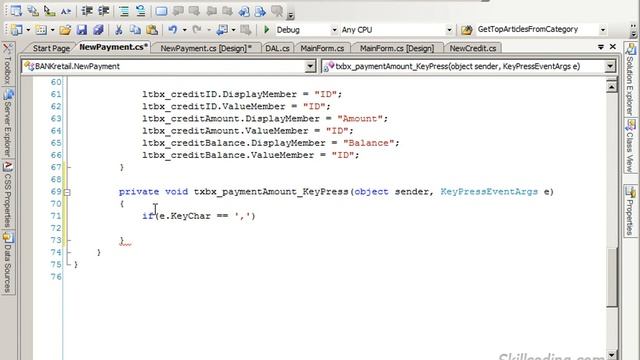Select the NewPayment.cs tab
This screenshot has height=360, width=640.
pyautogui.click(x=113, y=47)
